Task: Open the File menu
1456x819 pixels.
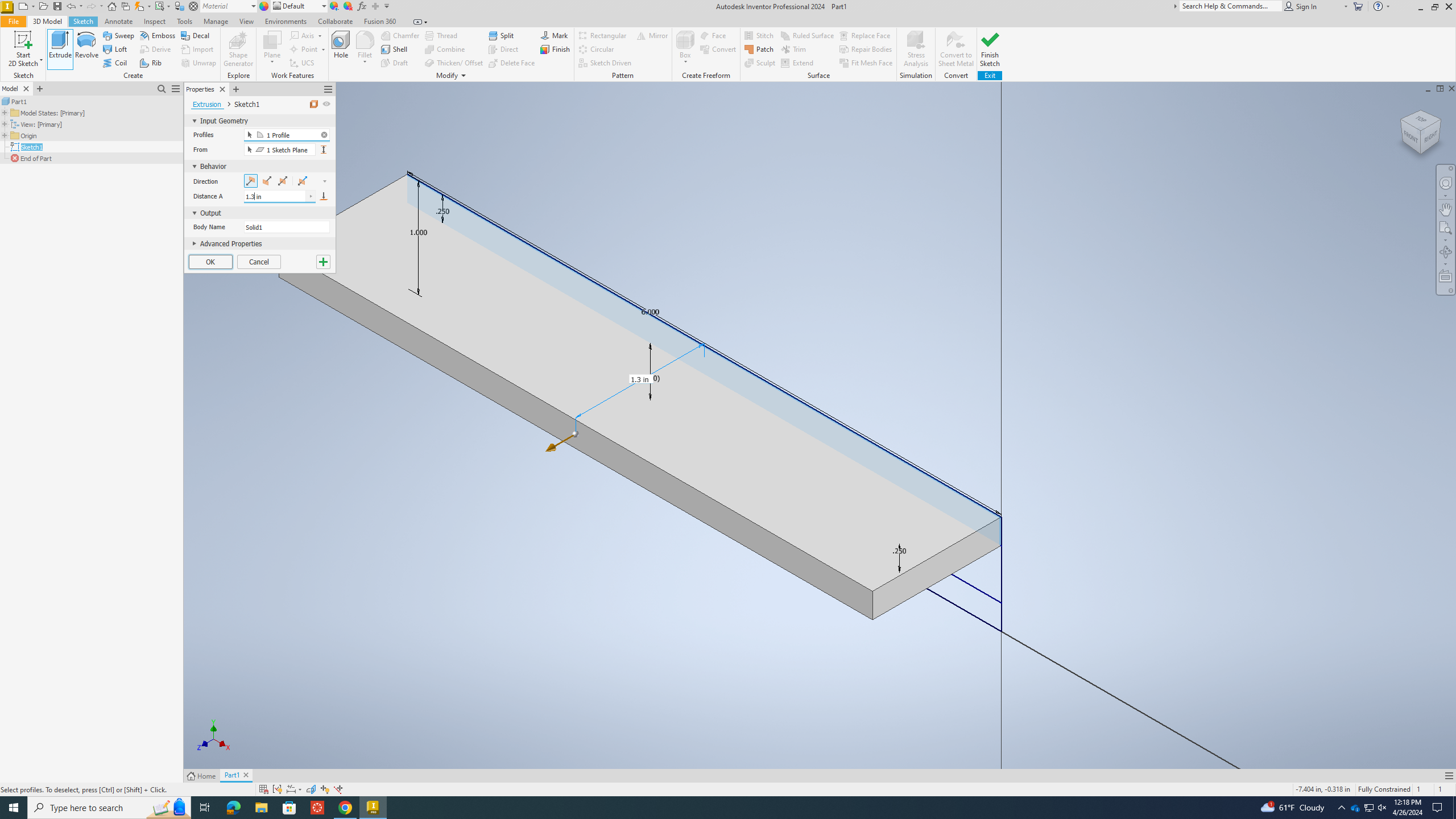Action: pyautogui.click(x=13, y=21)
